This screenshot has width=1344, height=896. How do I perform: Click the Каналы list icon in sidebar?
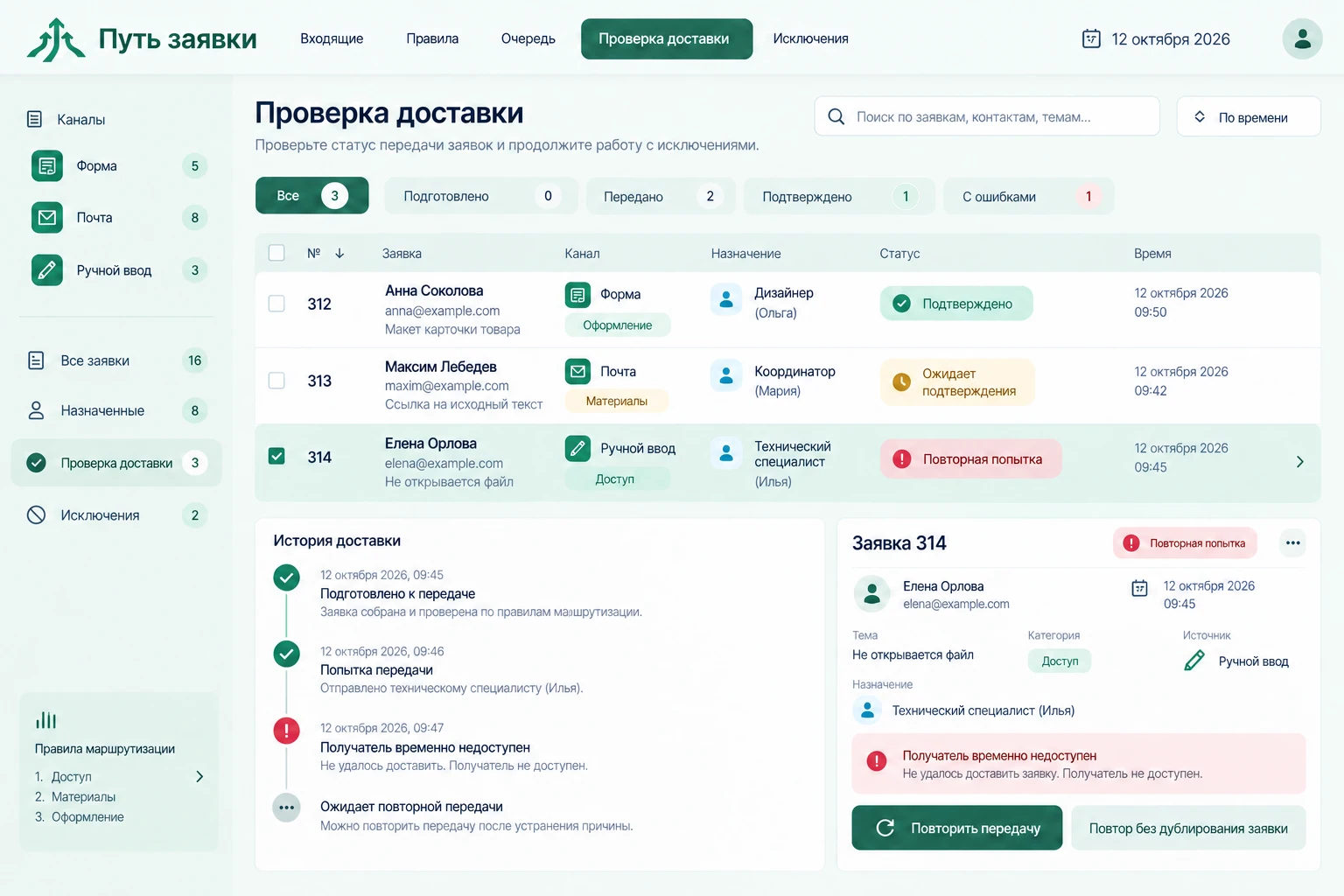click(34, 119)
